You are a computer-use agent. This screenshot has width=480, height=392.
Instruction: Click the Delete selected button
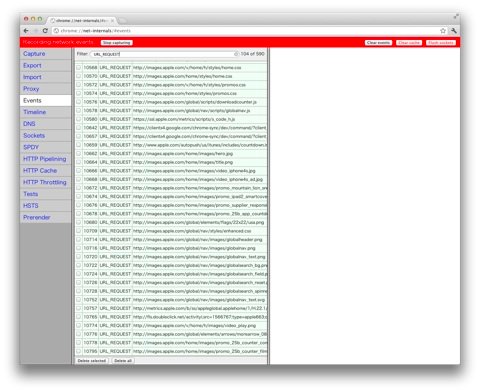coord(92,361)
